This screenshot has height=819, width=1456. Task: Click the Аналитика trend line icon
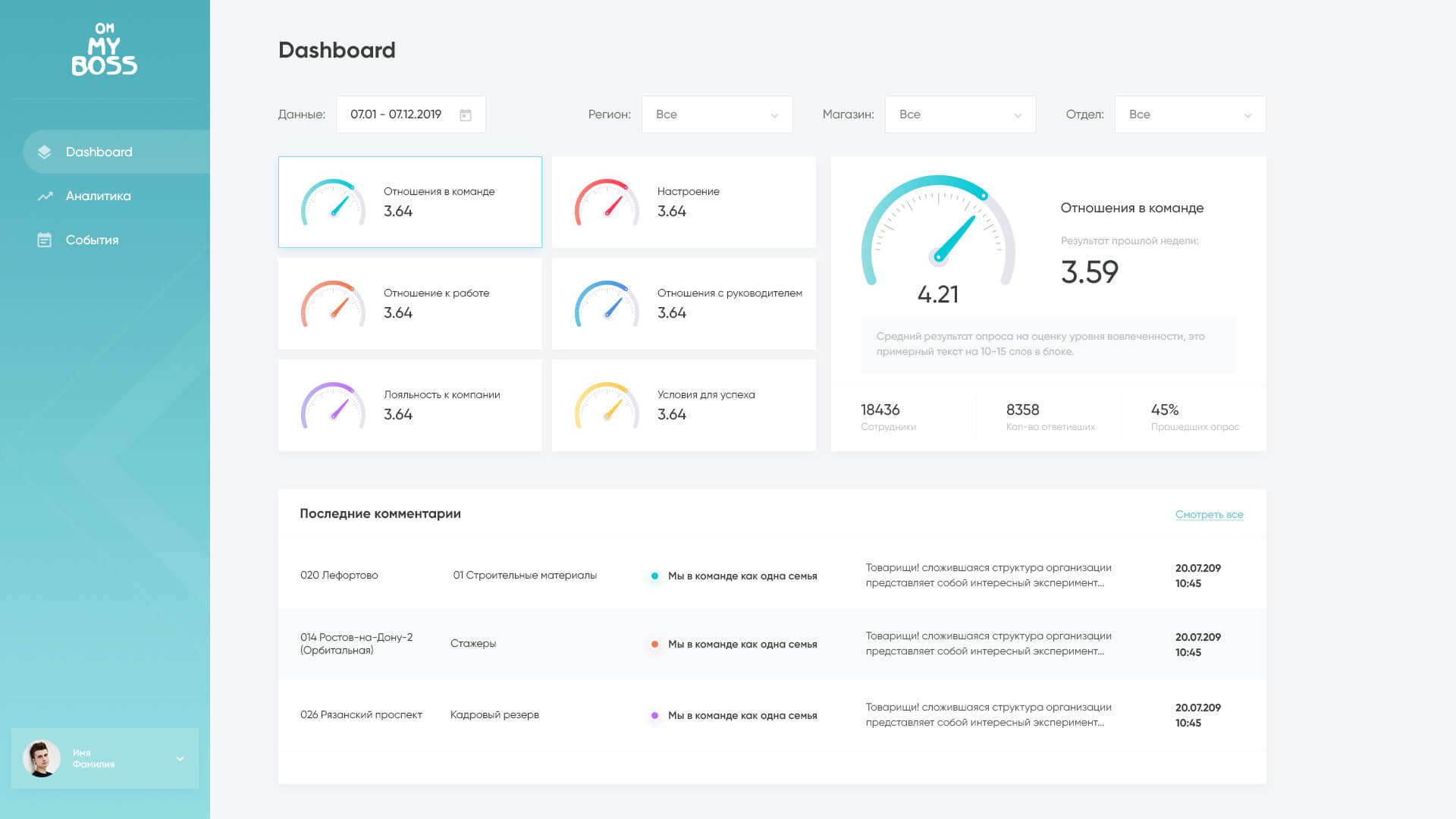point(45,196)
